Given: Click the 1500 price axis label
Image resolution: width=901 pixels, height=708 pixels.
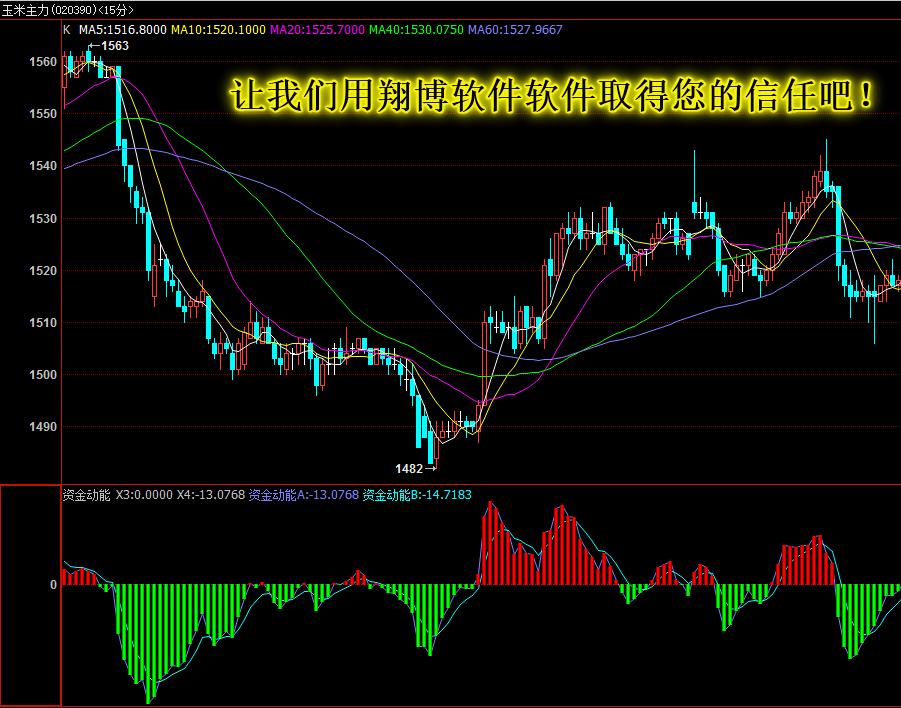Looking at the screenshot, I should point(43,375).
